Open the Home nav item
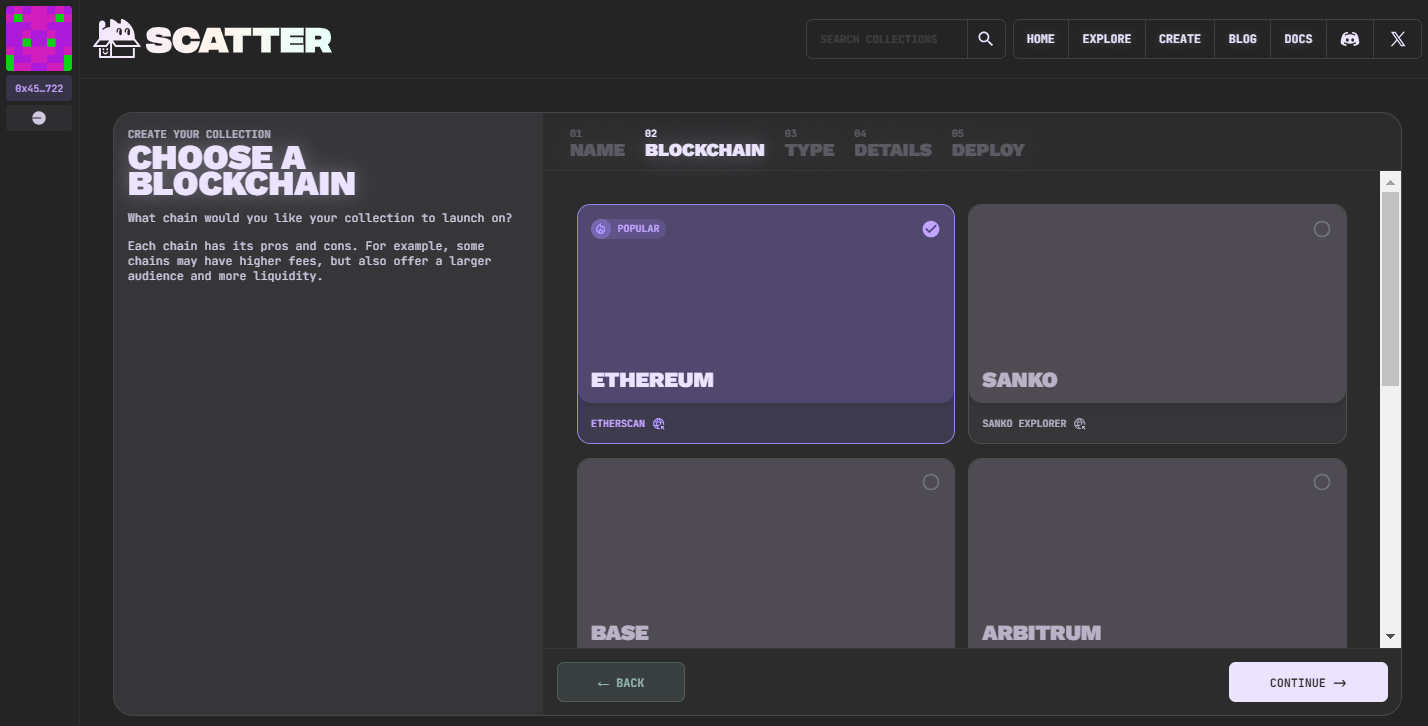Image resolution: width=1428 pixels, height=726 pixels. pyautogui.click(x=1041, y=39)
